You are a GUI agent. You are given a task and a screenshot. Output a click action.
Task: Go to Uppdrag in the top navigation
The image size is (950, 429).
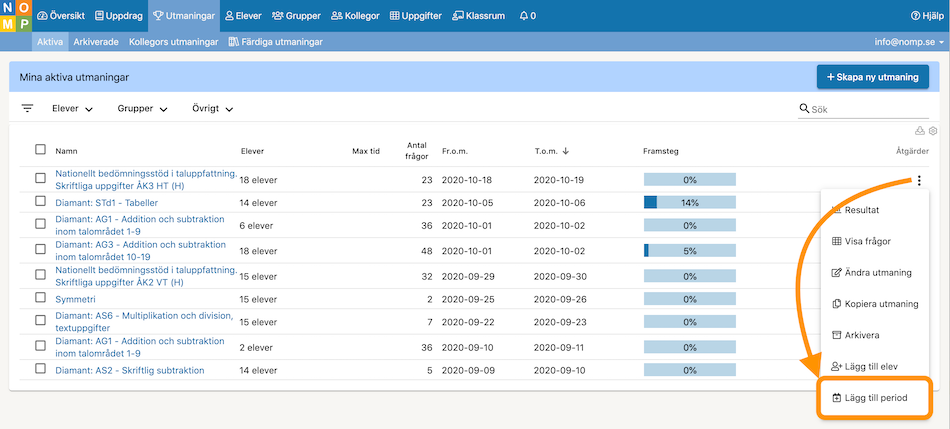(x=119, y=16)
